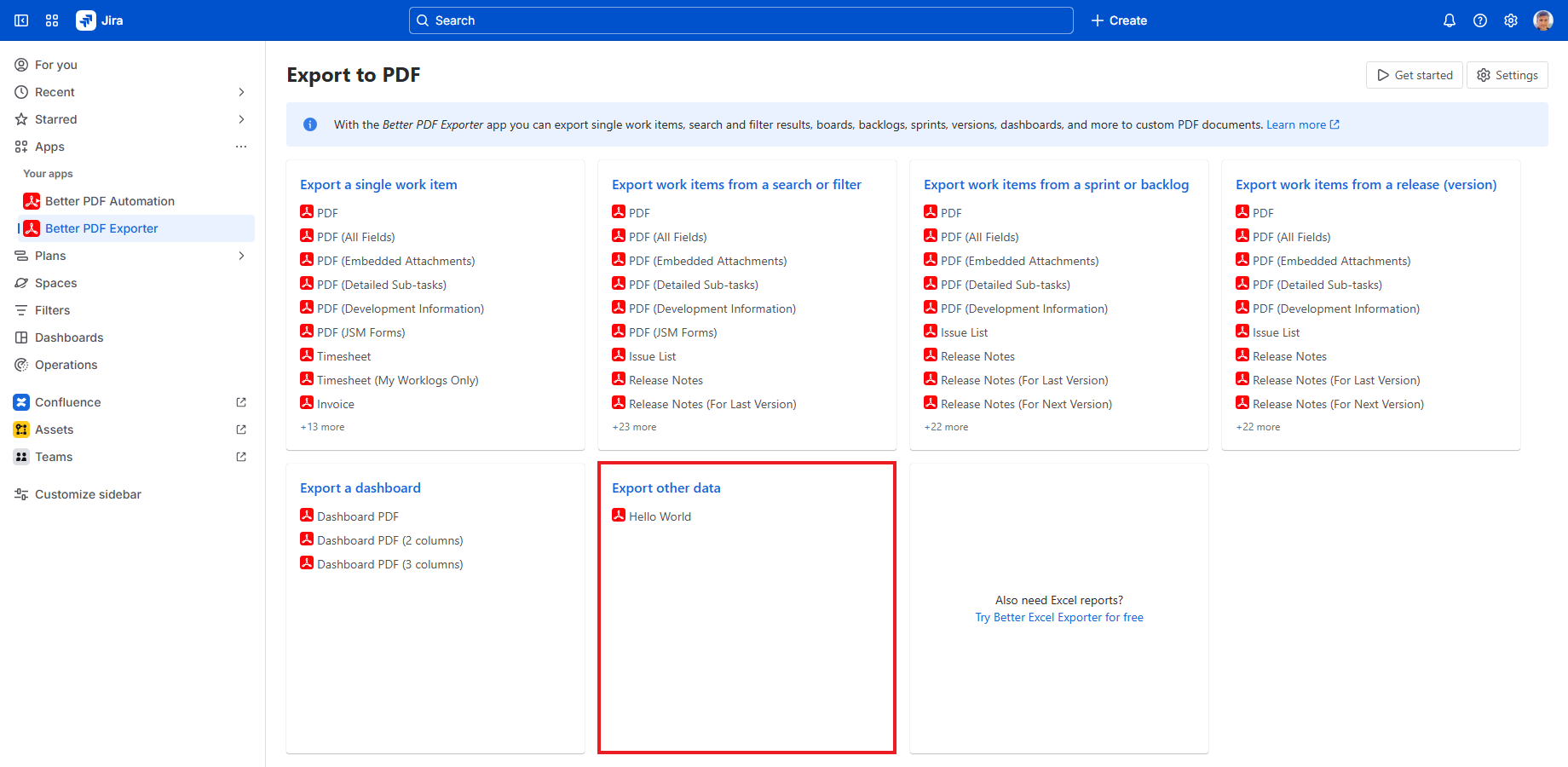This screenshot has width=1568, height=767.
Task: Collapse sidebar using the top-left panel icon
Action: [x=21, y=20]
